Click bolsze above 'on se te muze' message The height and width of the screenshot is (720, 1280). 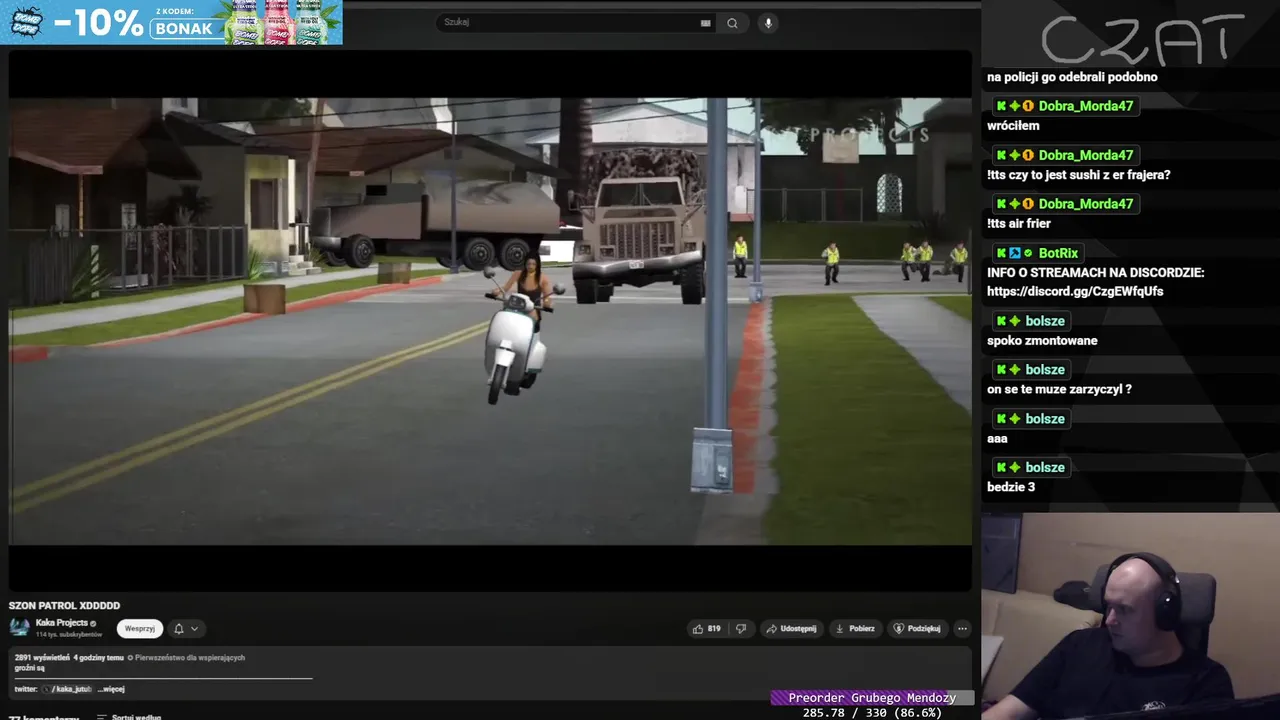pyautogui.click(x=1045, y=370)
